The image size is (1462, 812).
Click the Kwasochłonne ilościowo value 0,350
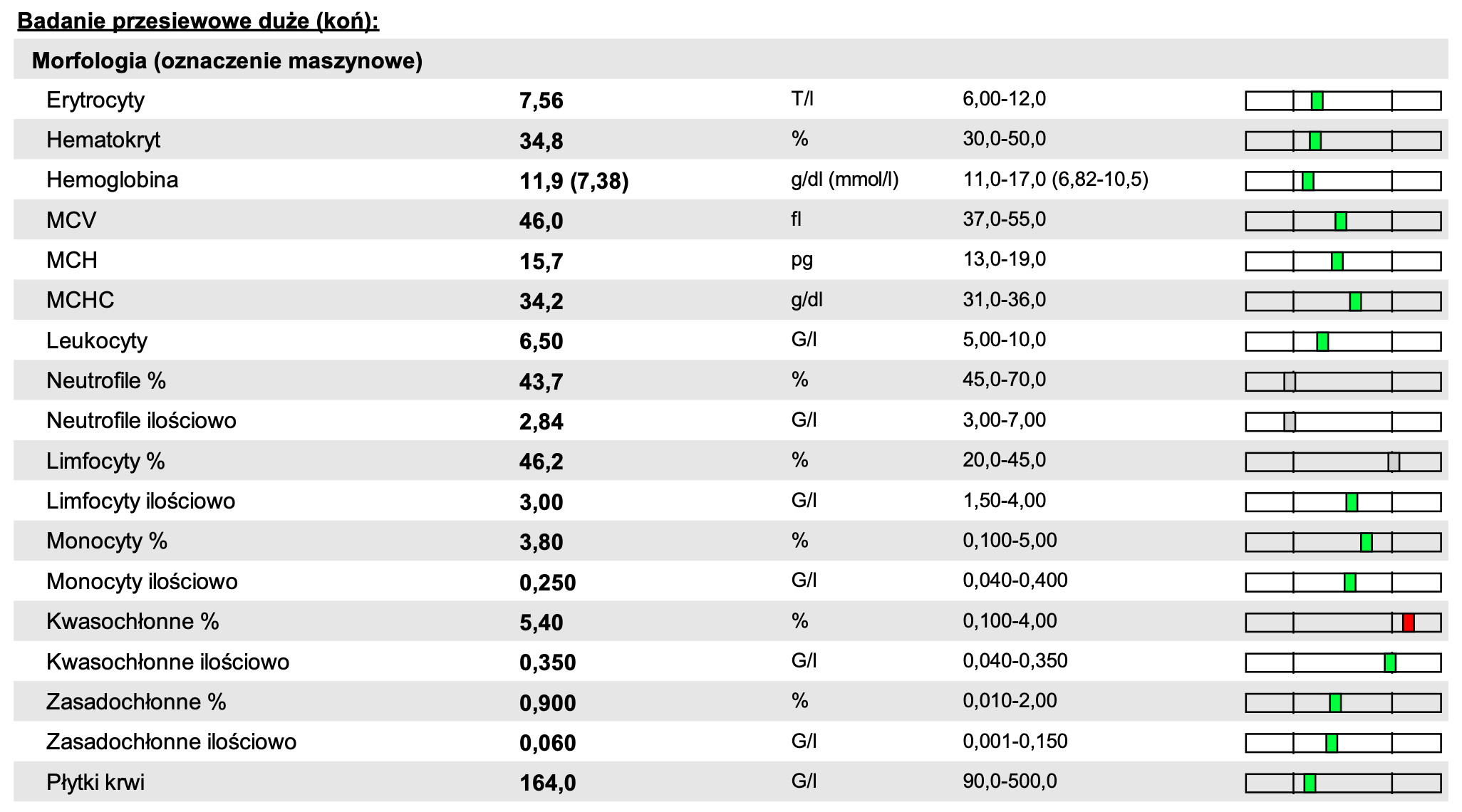click(547, 663)
